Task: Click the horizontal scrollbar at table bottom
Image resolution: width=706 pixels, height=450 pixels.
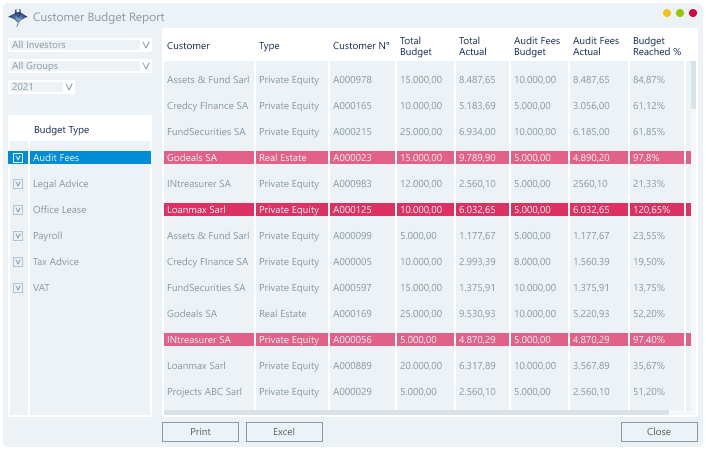Action: [x=416, y=412]
